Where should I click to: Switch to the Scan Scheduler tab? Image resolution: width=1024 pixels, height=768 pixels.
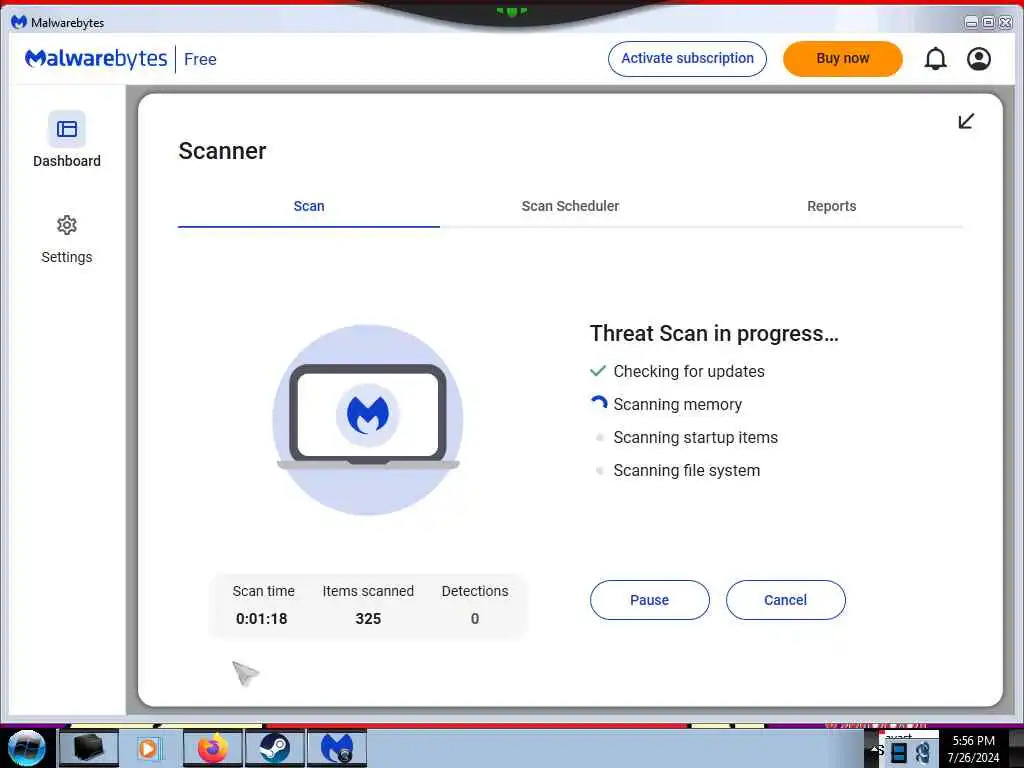click(570, 206)
